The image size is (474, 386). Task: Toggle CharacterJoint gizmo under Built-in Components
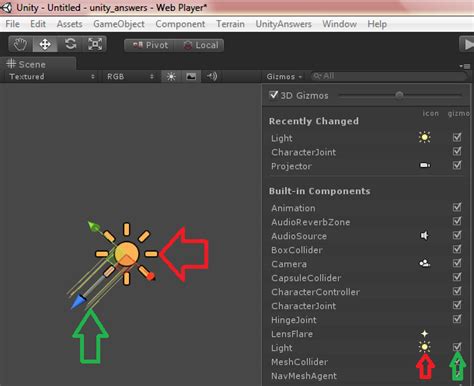click(x=457, y=305)
